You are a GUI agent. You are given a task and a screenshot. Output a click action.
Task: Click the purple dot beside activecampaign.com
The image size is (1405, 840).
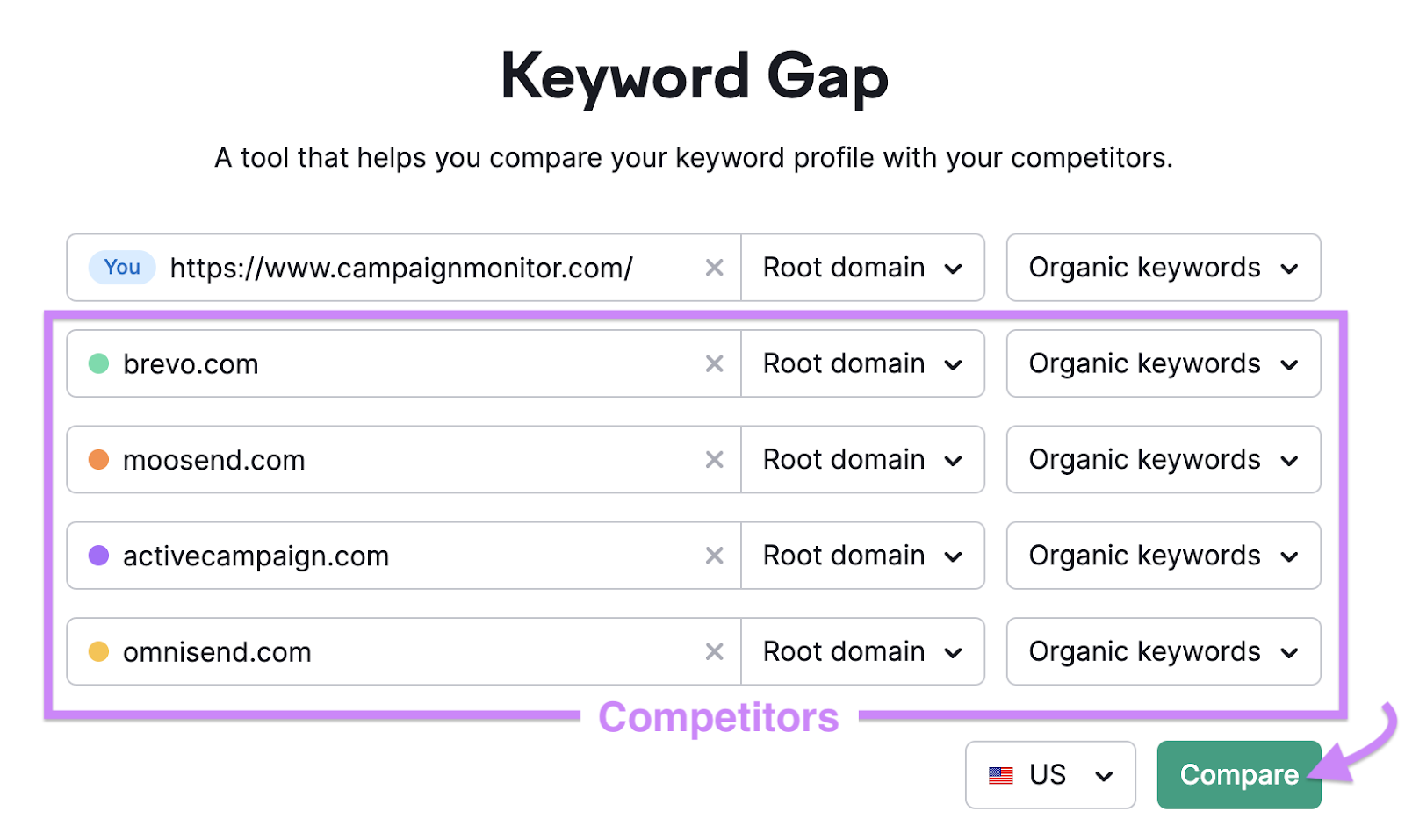click(x=98, y=555)
